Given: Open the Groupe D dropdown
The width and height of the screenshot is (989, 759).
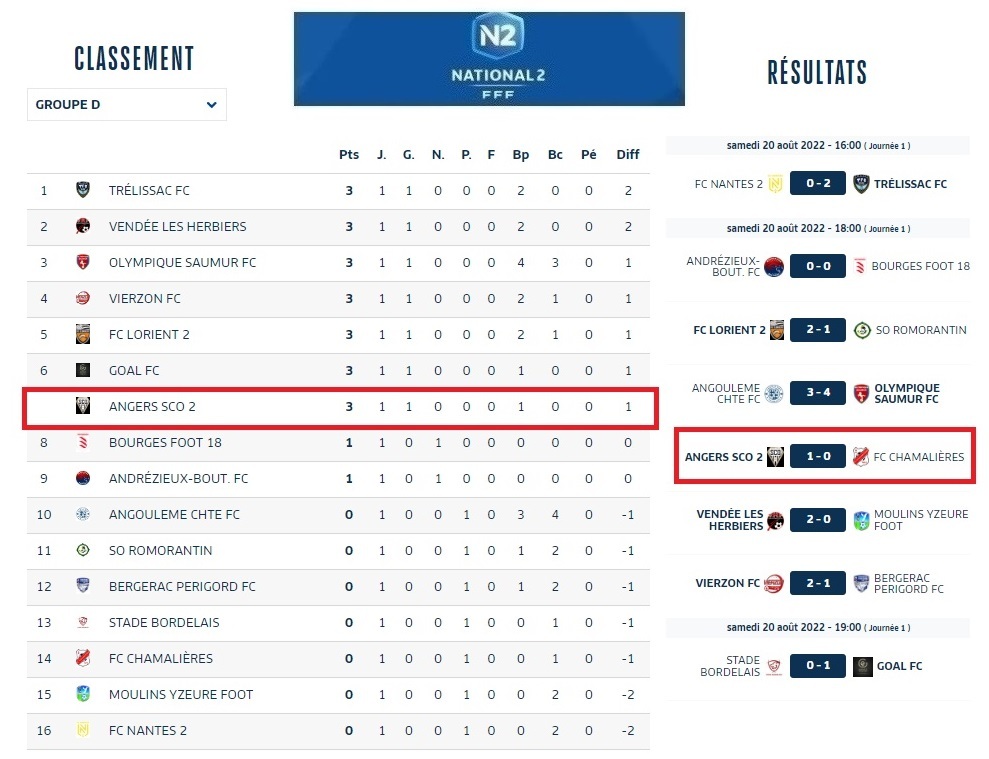Looking at the screenshot, I should (126, 105).
